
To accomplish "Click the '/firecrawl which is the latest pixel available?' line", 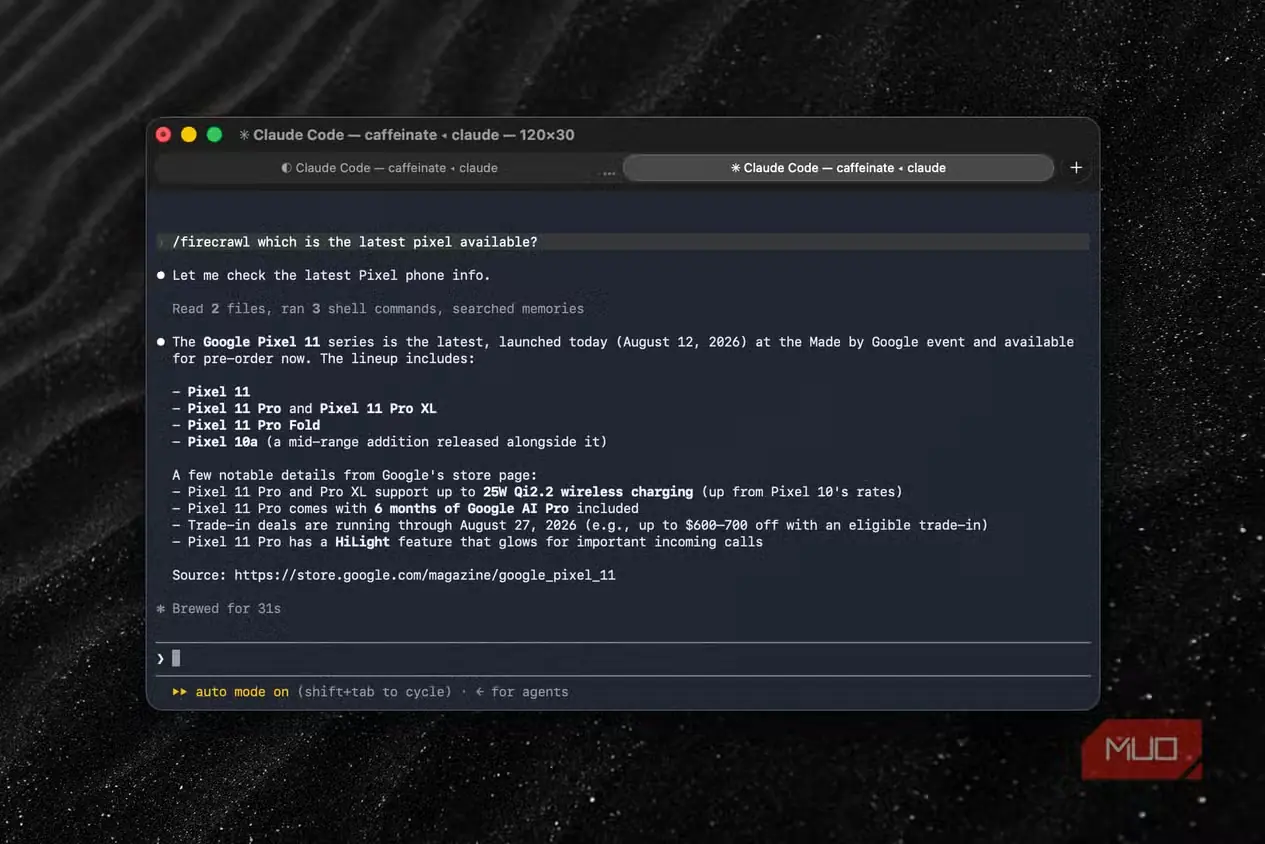I will (623, 242).
